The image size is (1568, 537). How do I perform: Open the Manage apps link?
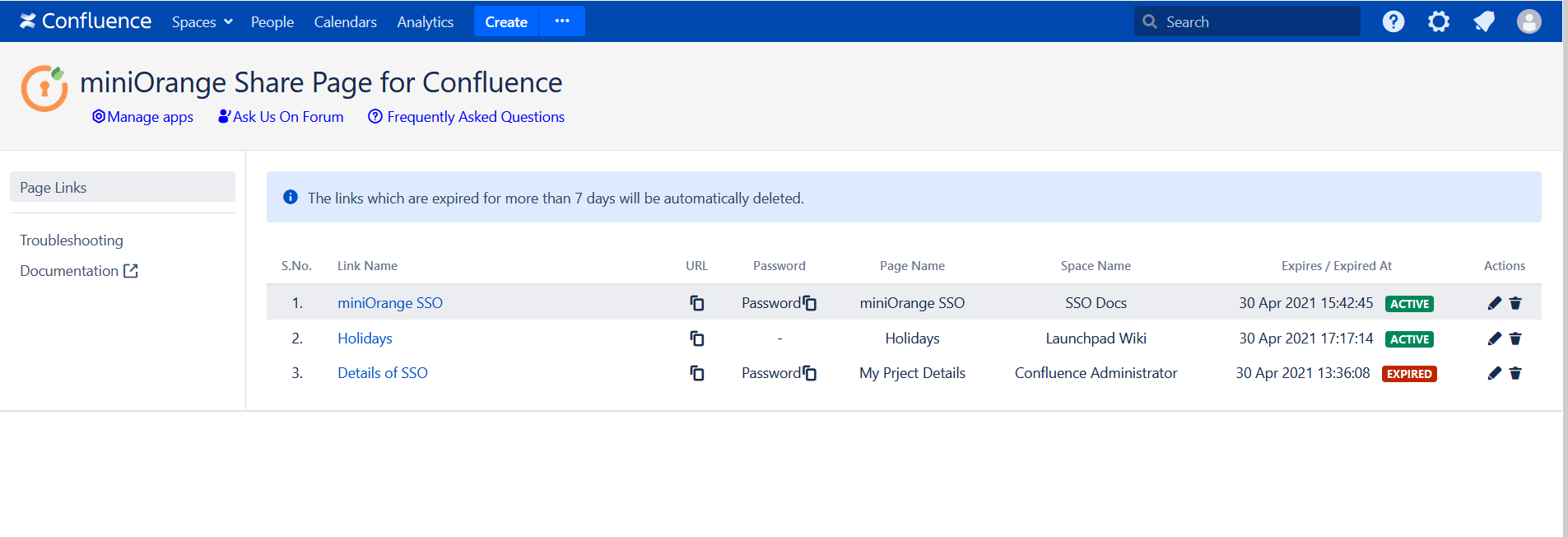pyautogui.click(x=143, y=117)
